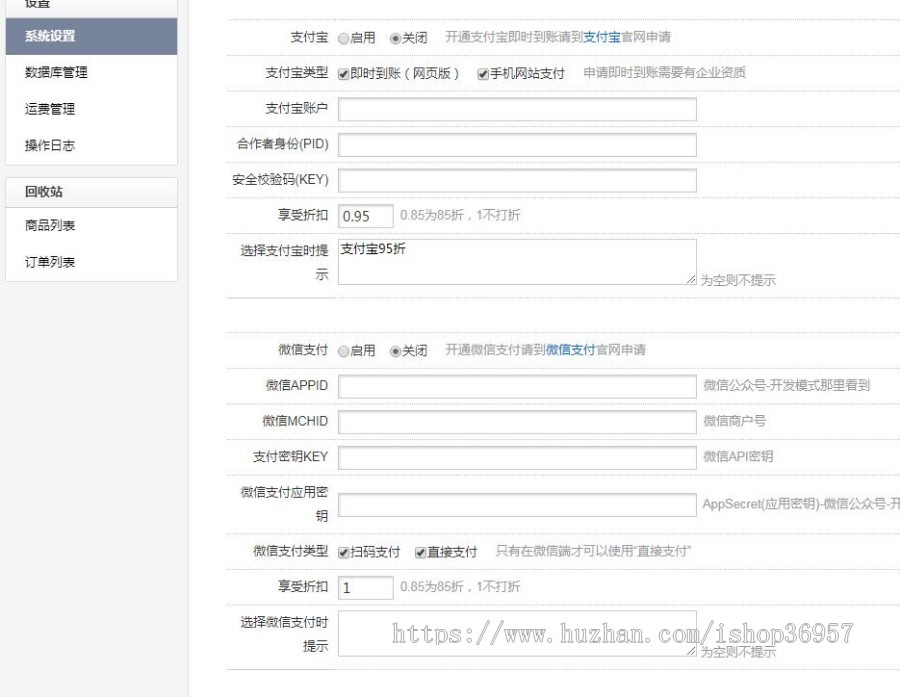The width and height of the screenshot is (900, 697).
Task: Click the 微信支付类型 field label
Action: (290, 551)
